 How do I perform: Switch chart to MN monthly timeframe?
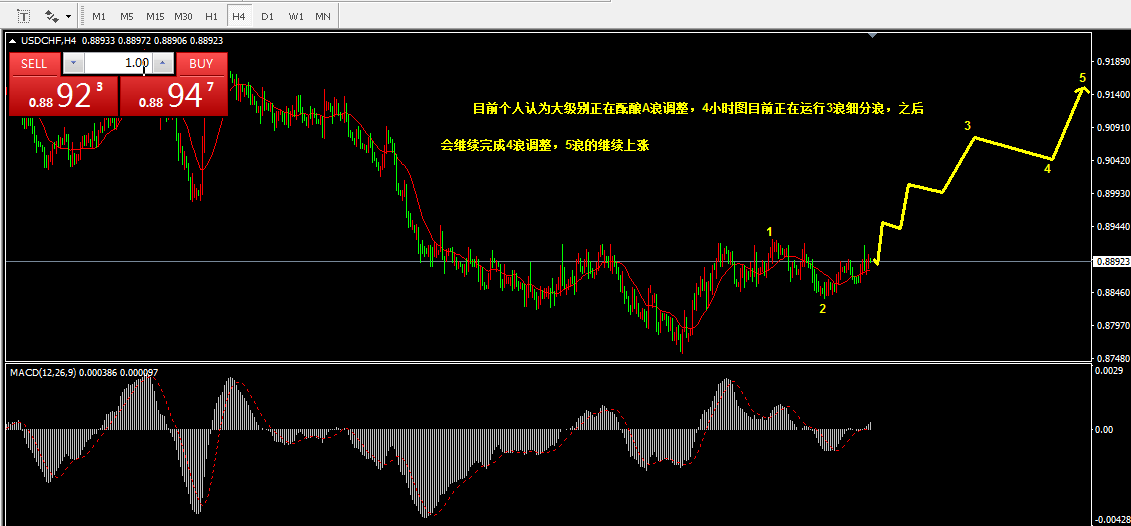322,15
